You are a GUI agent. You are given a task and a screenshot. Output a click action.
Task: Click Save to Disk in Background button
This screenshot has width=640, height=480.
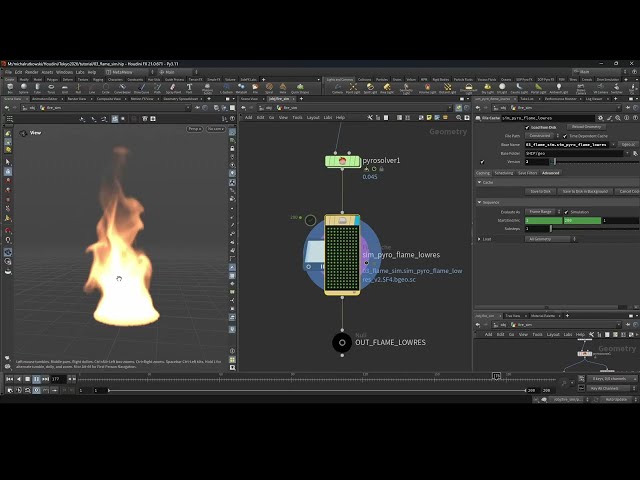coord(585,191)
